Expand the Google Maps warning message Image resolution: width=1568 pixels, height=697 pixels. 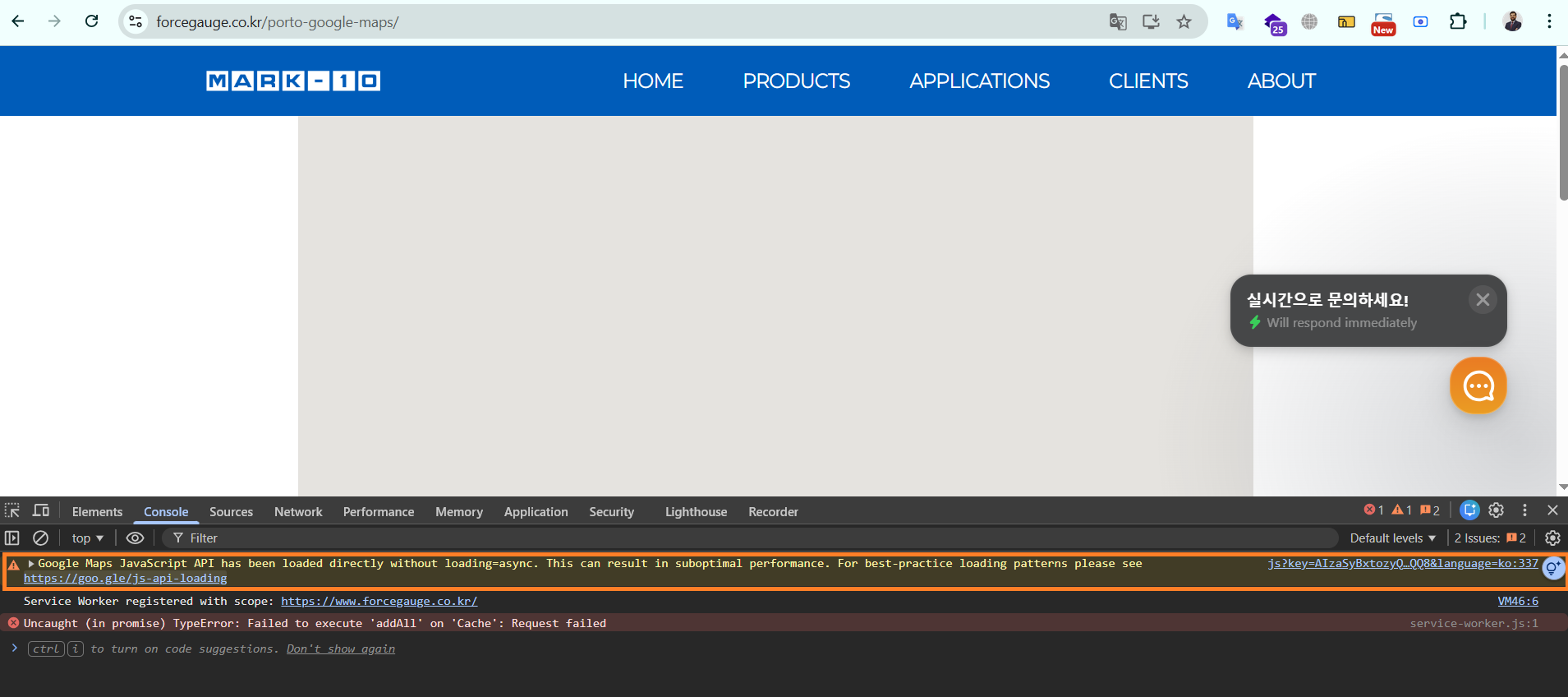click(x=31, y=564)
